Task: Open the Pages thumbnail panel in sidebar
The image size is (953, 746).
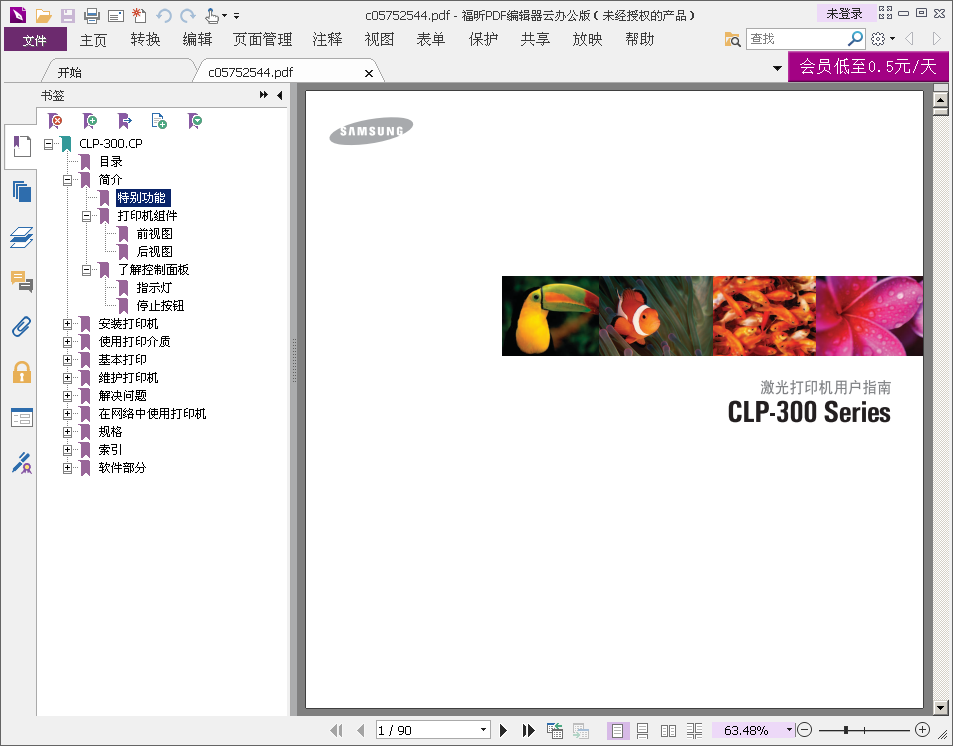Action: 21,192
